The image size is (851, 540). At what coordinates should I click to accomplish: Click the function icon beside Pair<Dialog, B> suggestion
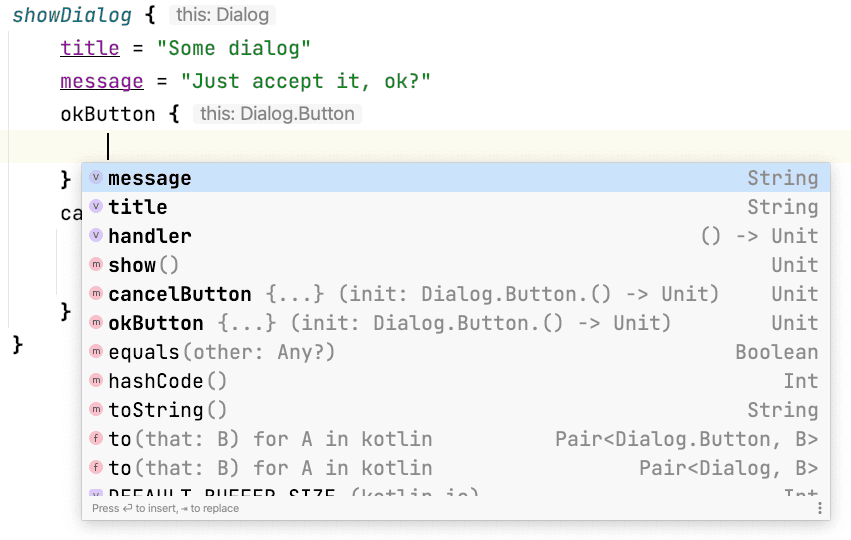click(x=96, y=468)
